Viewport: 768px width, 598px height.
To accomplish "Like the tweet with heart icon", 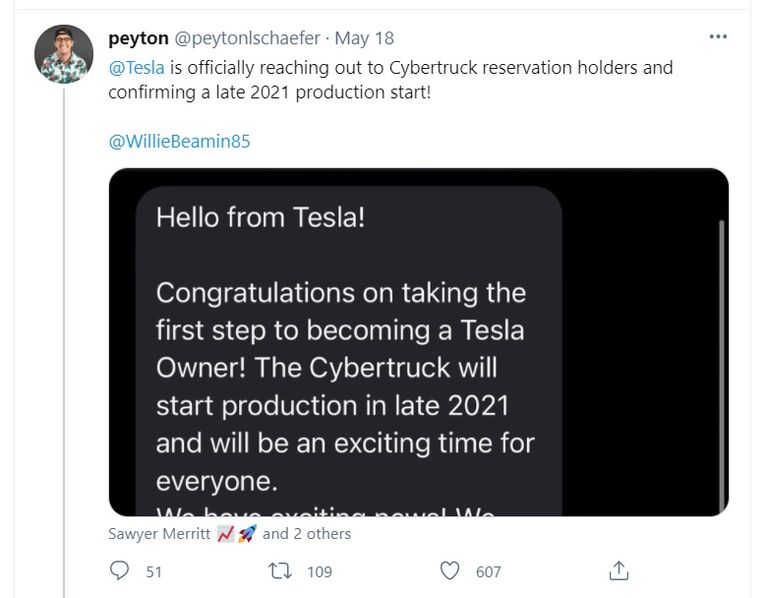I will [x=450, y=571].
